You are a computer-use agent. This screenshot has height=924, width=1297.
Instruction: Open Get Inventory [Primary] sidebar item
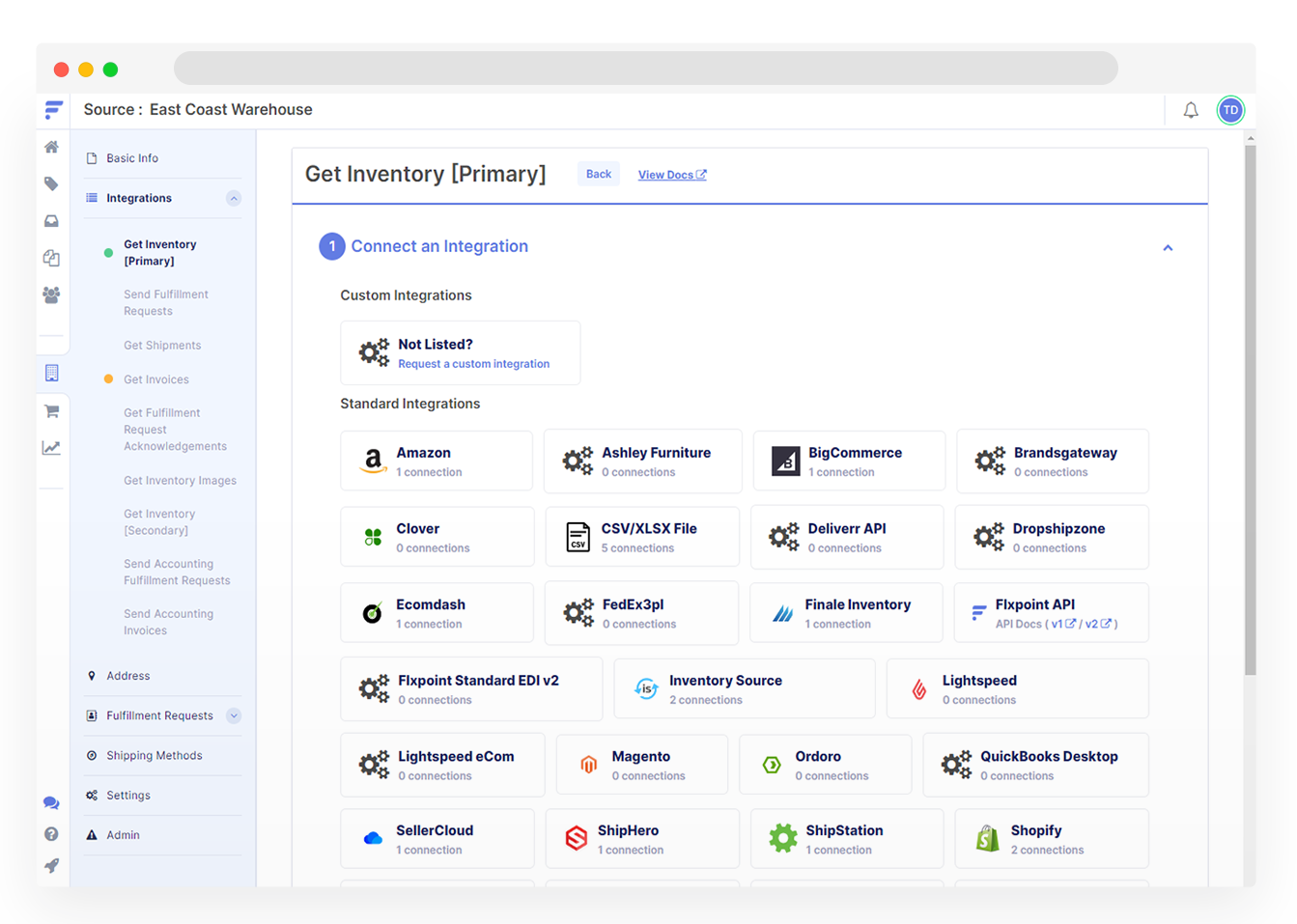point(160,253)
